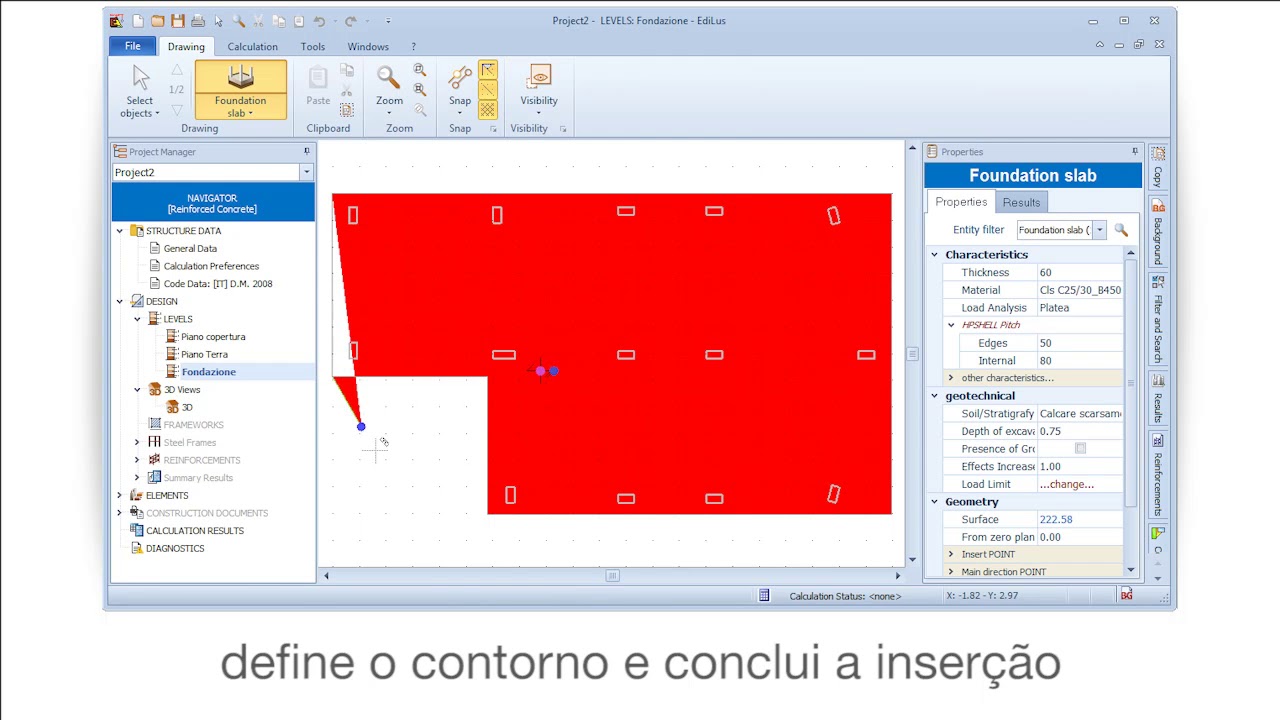This screenshot has height=720, width=1280.
Task: Click the undo arrow in quick access
Action: click(319, 21)
